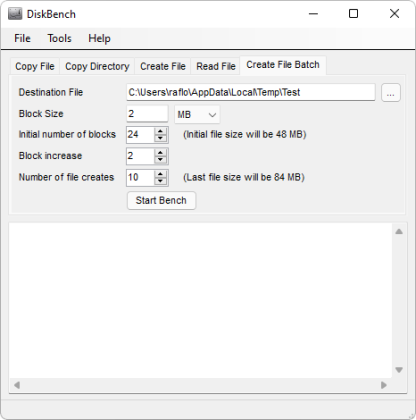416x420 pixels.
Task: Switch to the Copy Directory tab
Action: click(97, 66)
